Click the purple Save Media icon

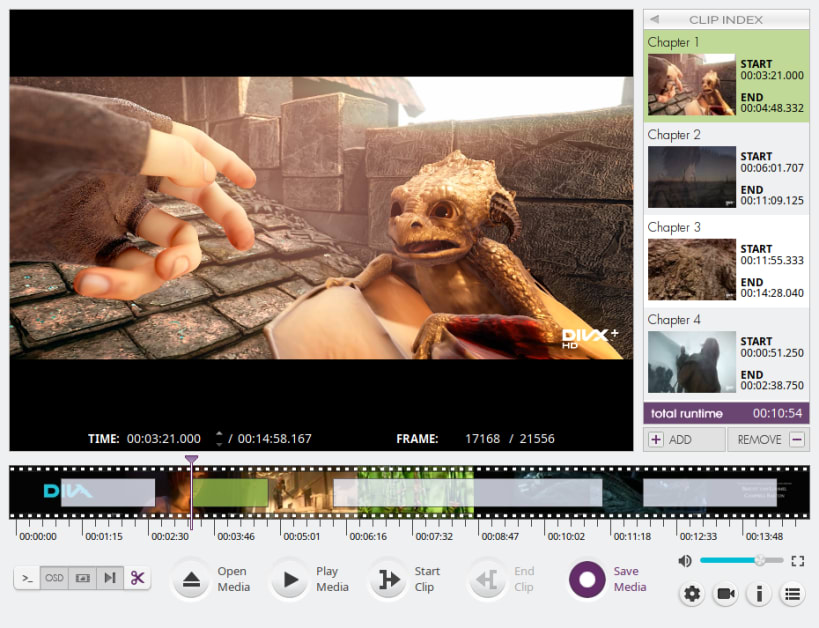tap(587, 579)
